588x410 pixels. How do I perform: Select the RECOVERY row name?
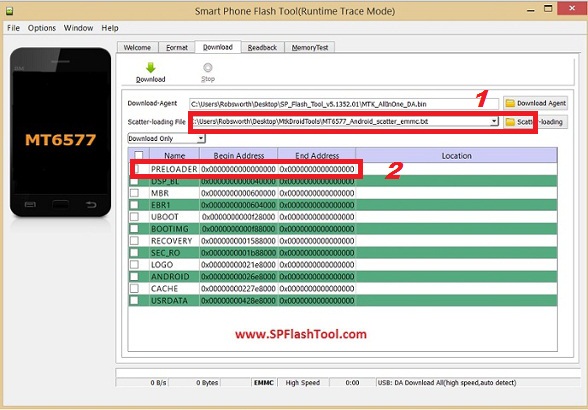click(171, 241)
